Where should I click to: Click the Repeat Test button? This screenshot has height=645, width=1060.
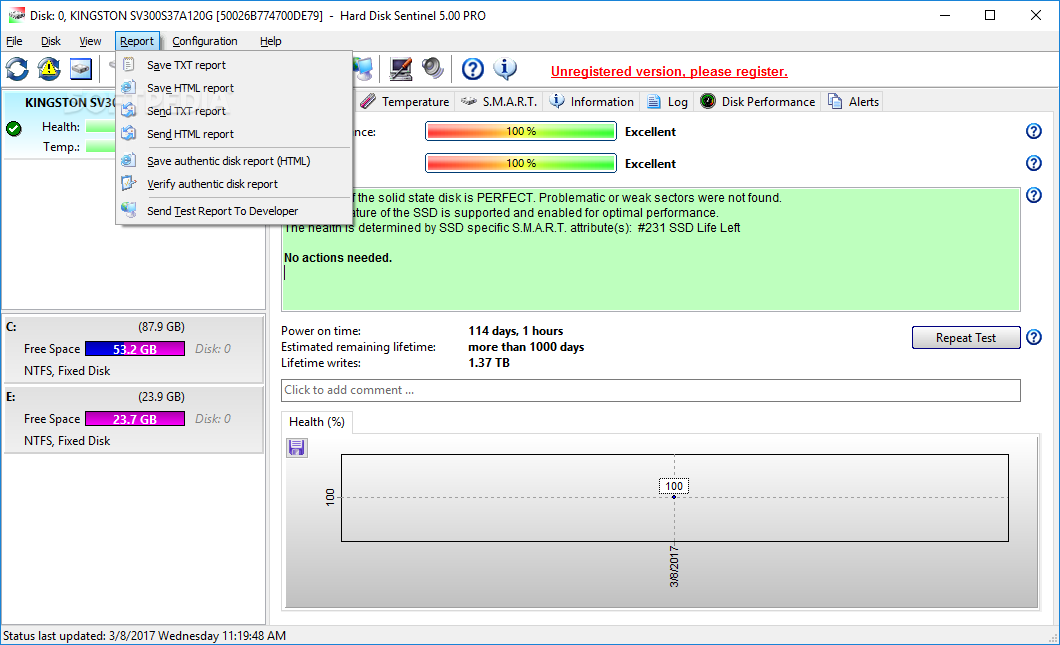click(x=965, y=337)
